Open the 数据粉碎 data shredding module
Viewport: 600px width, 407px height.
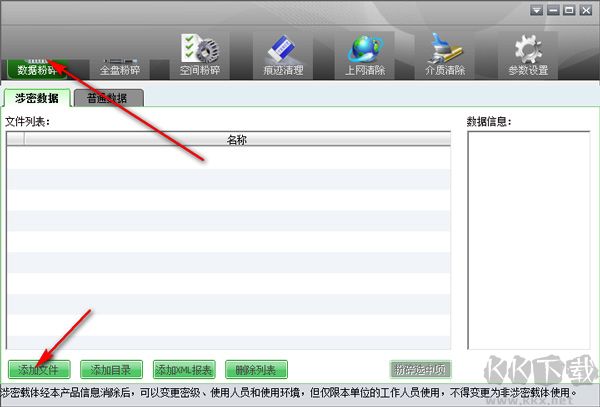(37, 69)
